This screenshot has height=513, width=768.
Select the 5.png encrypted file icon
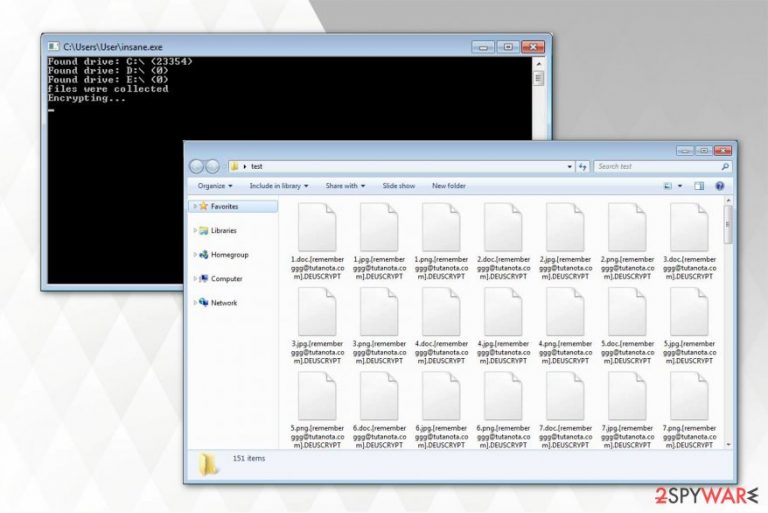(317, 396)
